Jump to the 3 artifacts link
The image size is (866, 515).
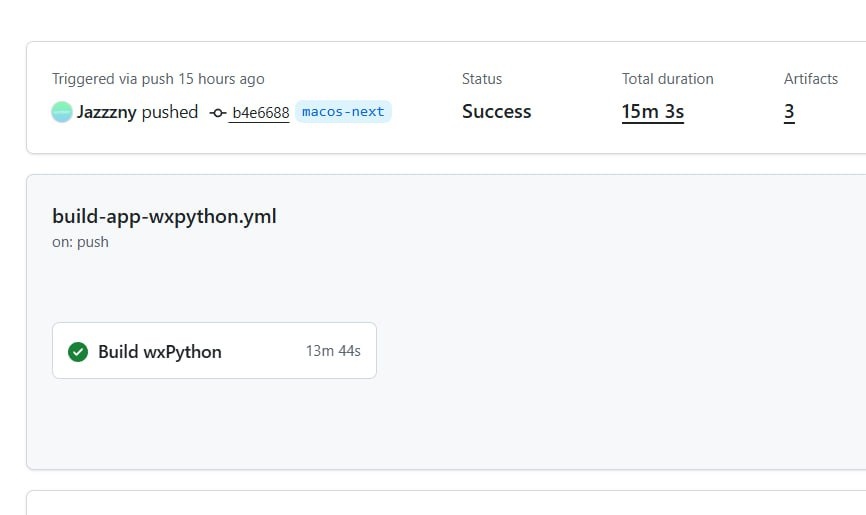pos(789,112)
